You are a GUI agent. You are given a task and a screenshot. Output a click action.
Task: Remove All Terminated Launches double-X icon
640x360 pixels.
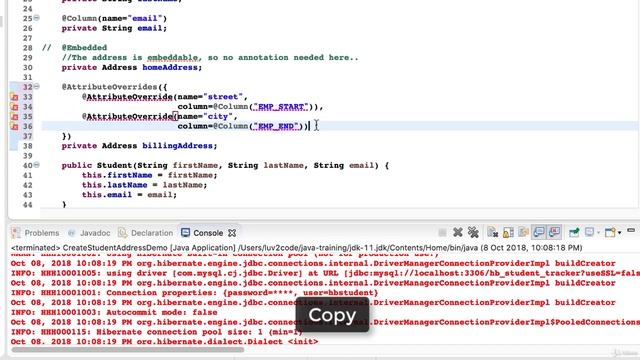point(473,232)
